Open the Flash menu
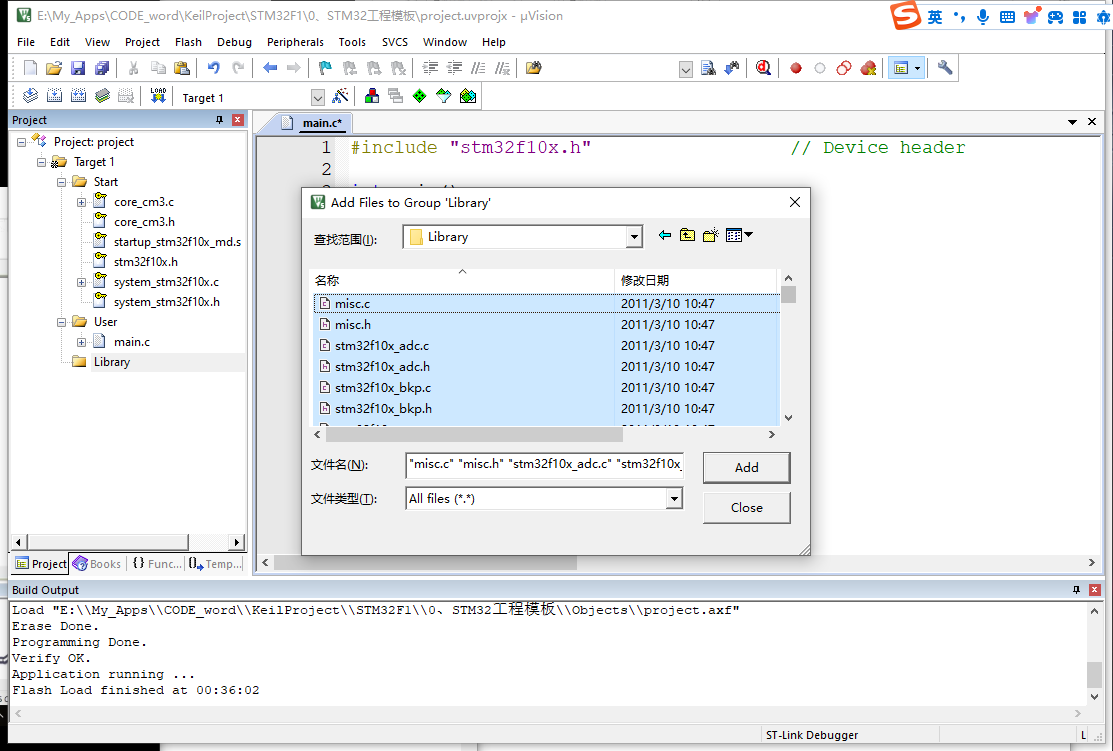 coord(188,42)
